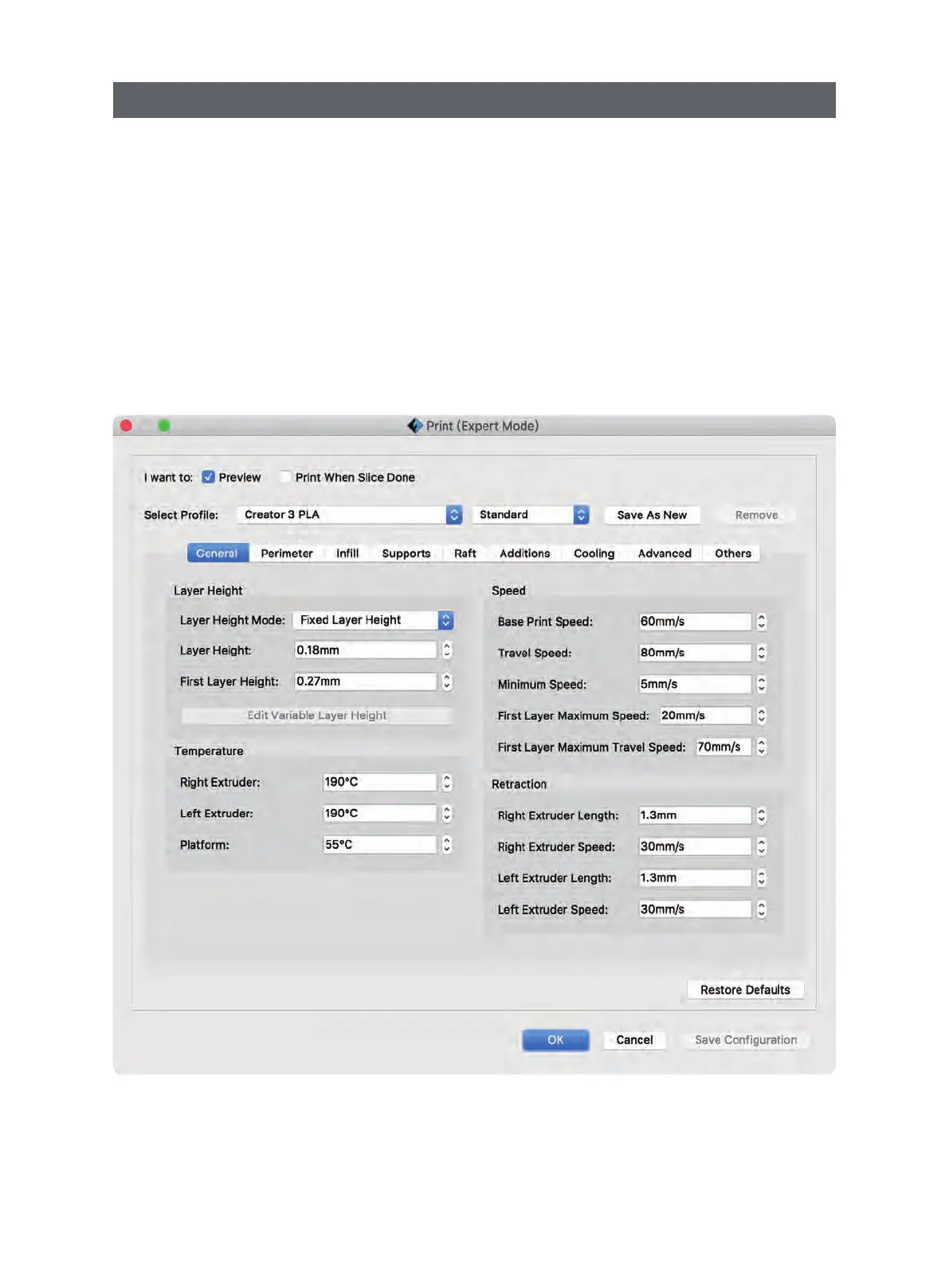
Task: Click the First Layer Height field
Action: click(365, 681)
